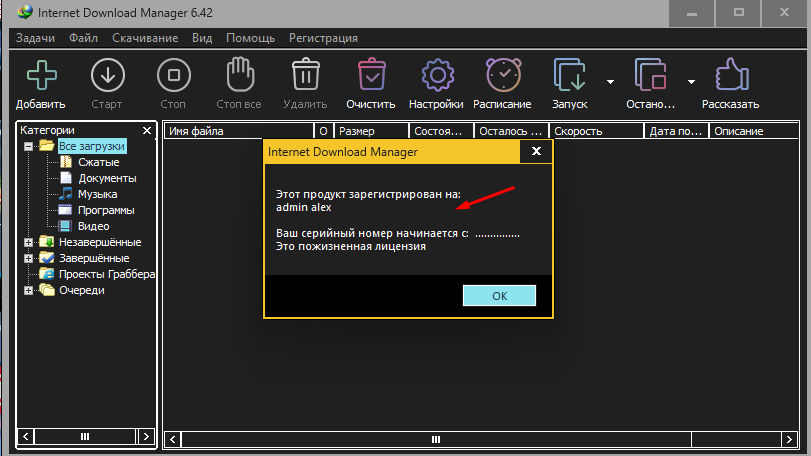
Task: Open the Файл menu
Action: pos(83,38)
